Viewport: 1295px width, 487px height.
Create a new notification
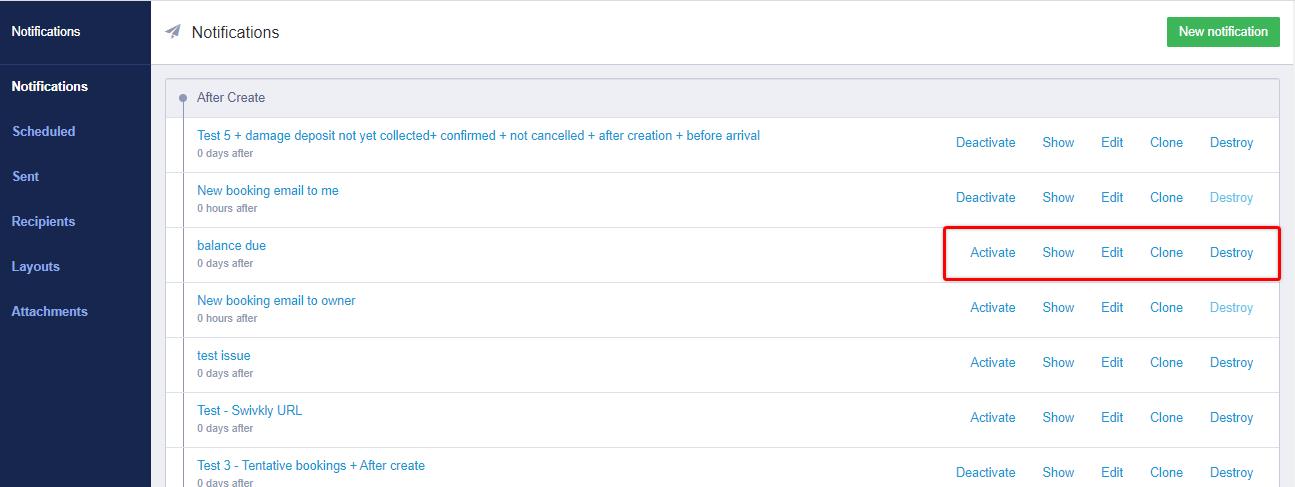(1222, 32)
